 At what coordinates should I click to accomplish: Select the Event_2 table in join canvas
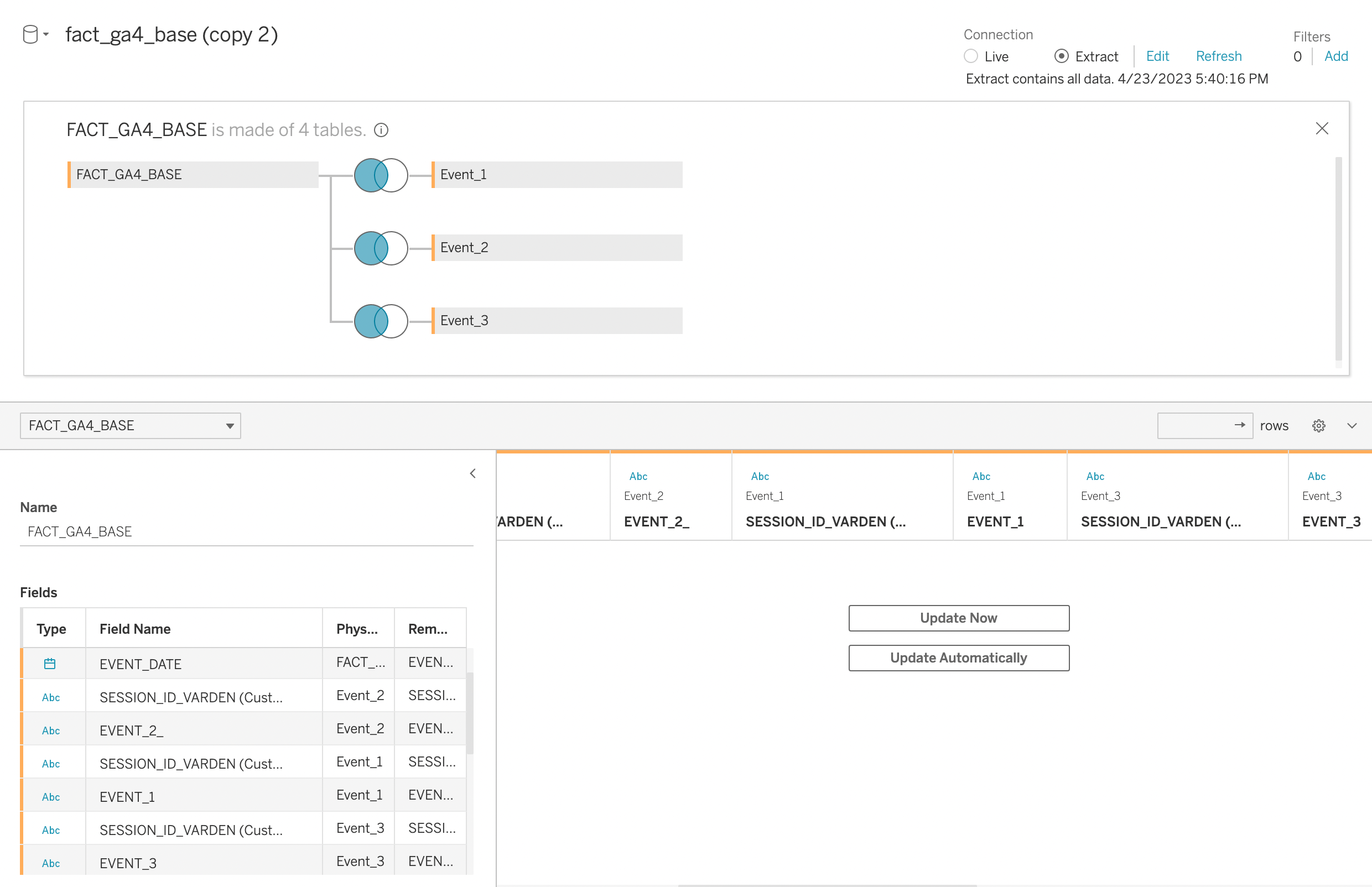point(557,248)
